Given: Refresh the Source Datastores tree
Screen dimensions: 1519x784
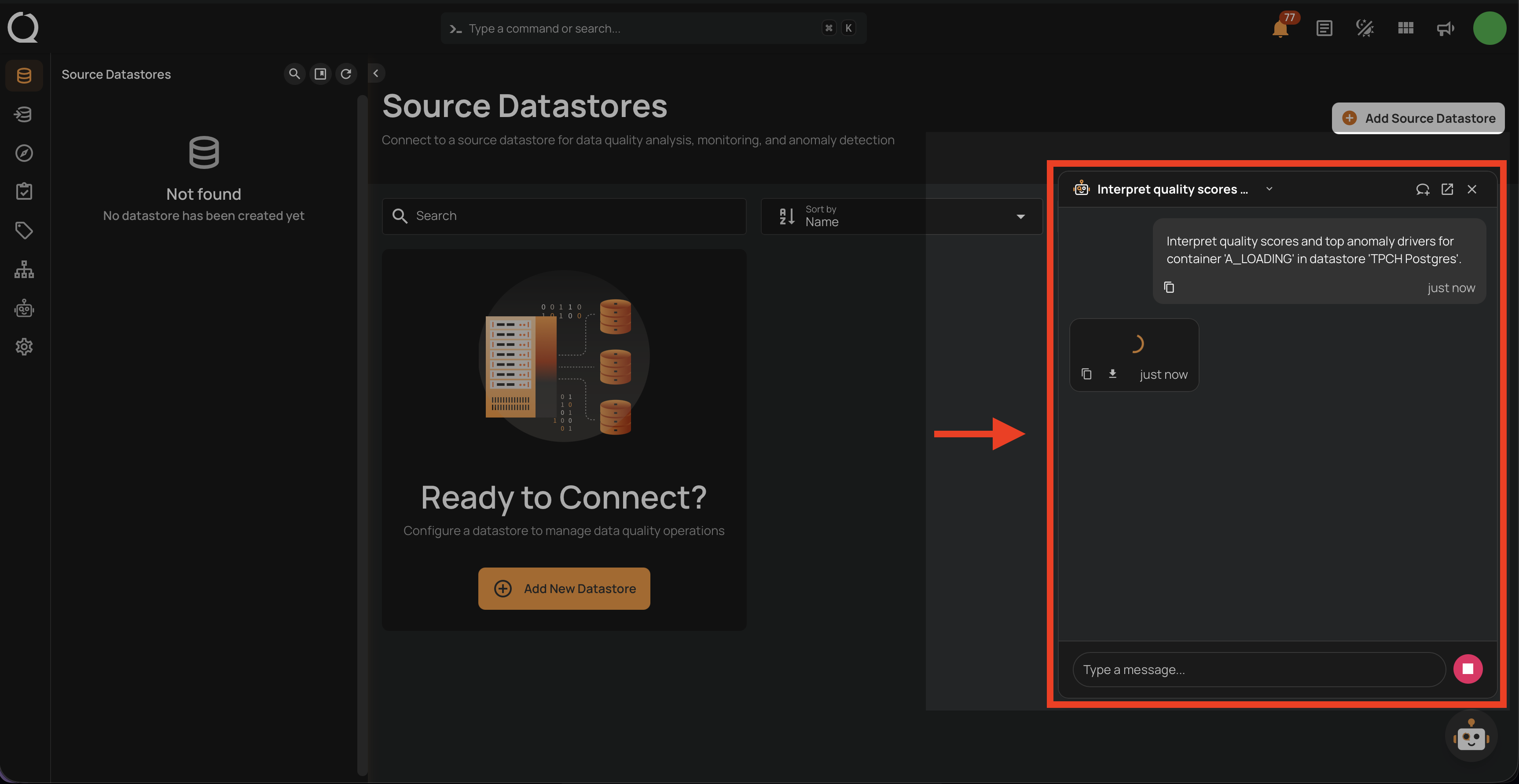Looking at the screenshot, I should [346, 73].
